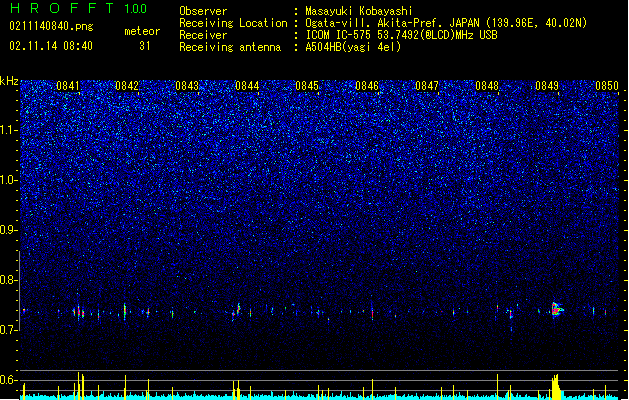The width and height of the screenshot is (629, 400).
Task: Click the 0.7 kHz axis label
Action: coord(9,330)
